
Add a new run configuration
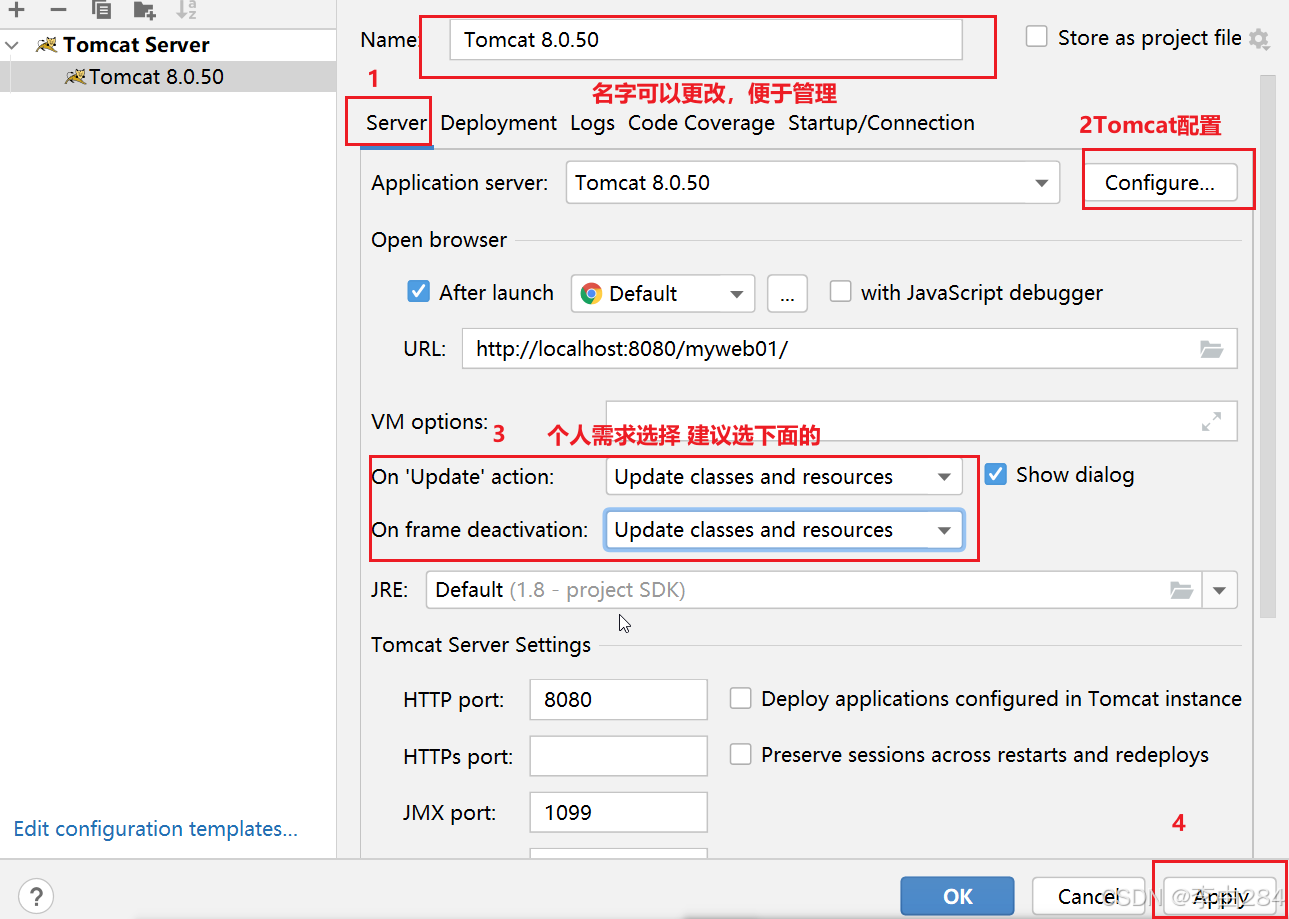(16, 9)
